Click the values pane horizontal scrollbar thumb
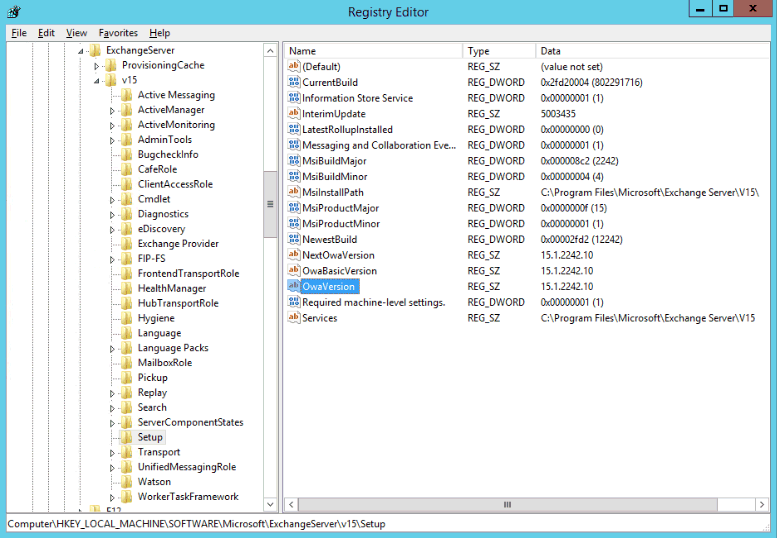 [x=507, y=505]
